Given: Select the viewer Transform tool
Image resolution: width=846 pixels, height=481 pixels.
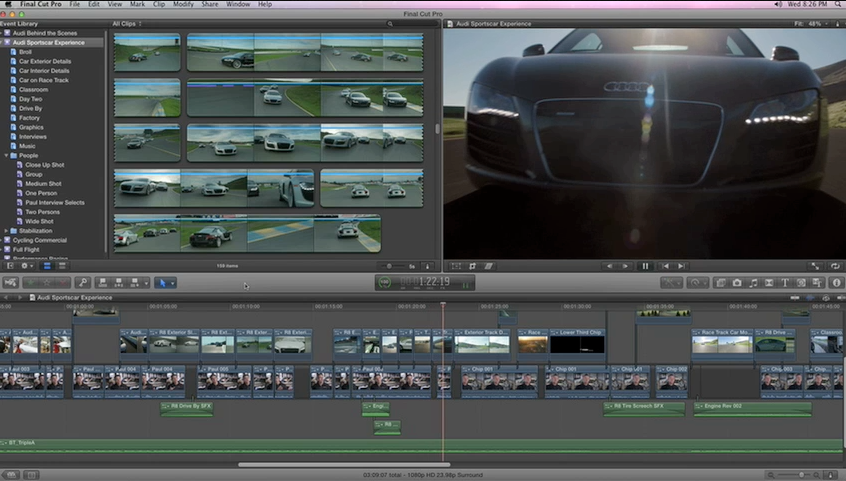Looking at the screenshot, I should coord(456,266).
